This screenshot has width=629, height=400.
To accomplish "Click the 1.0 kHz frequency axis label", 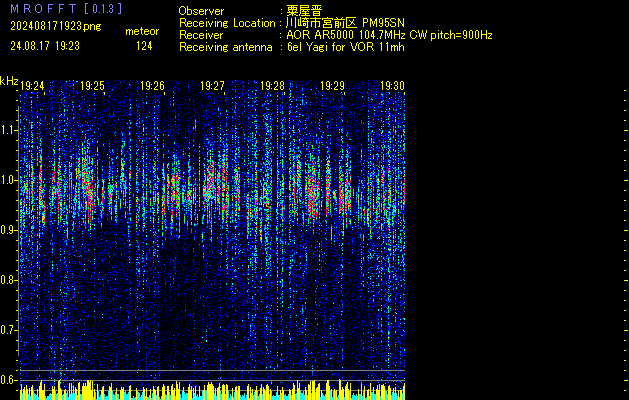I will click(9, 180).
